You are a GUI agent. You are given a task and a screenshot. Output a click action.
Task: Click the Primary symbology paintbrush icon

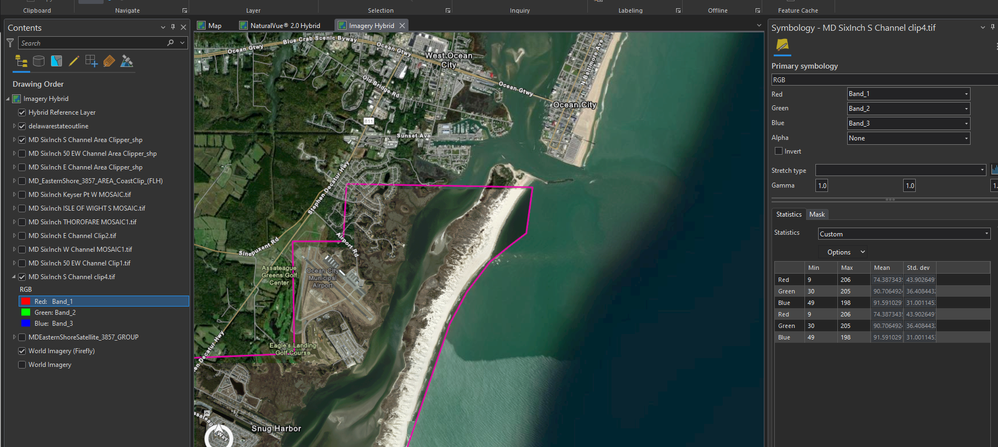[782, 46]
